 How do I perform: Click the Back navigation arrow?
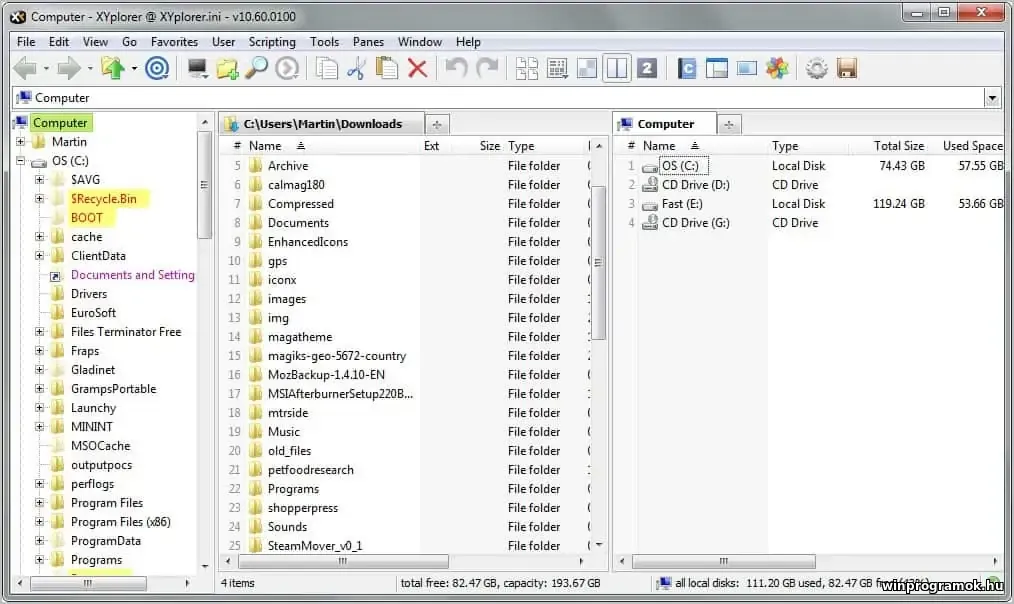(x=25, y=68)
